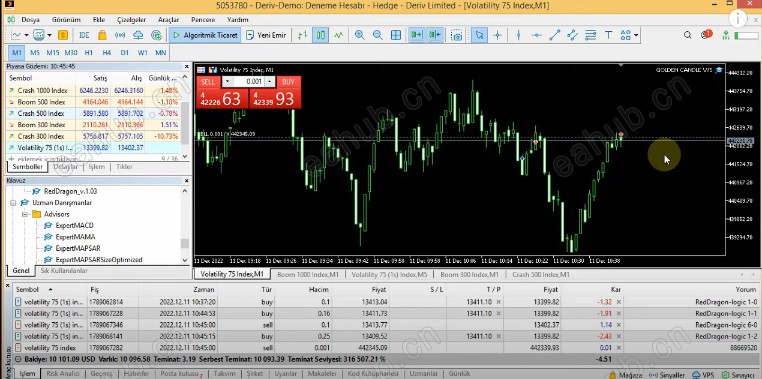Select the MN timeframe

160,52
